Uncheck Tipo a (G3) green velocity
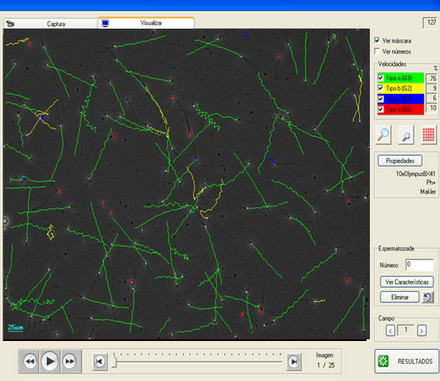The height and width of the screenshot is (381, 440). (380, 78)
